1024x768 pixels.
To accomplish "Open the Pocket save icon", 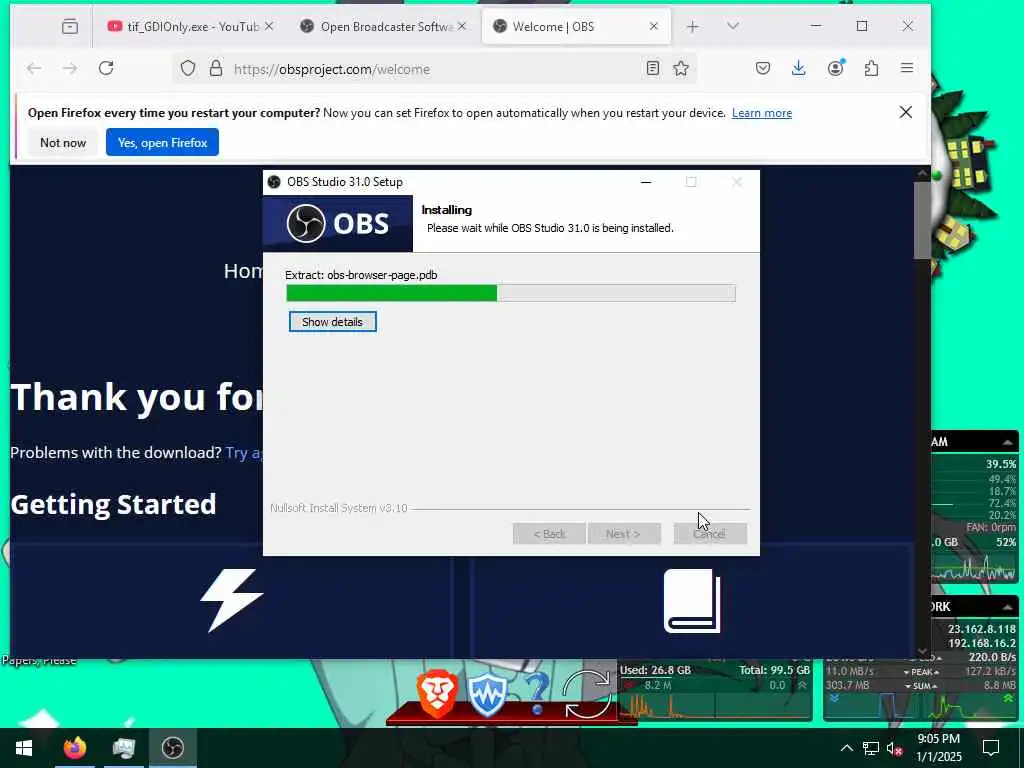I will 763,68.
